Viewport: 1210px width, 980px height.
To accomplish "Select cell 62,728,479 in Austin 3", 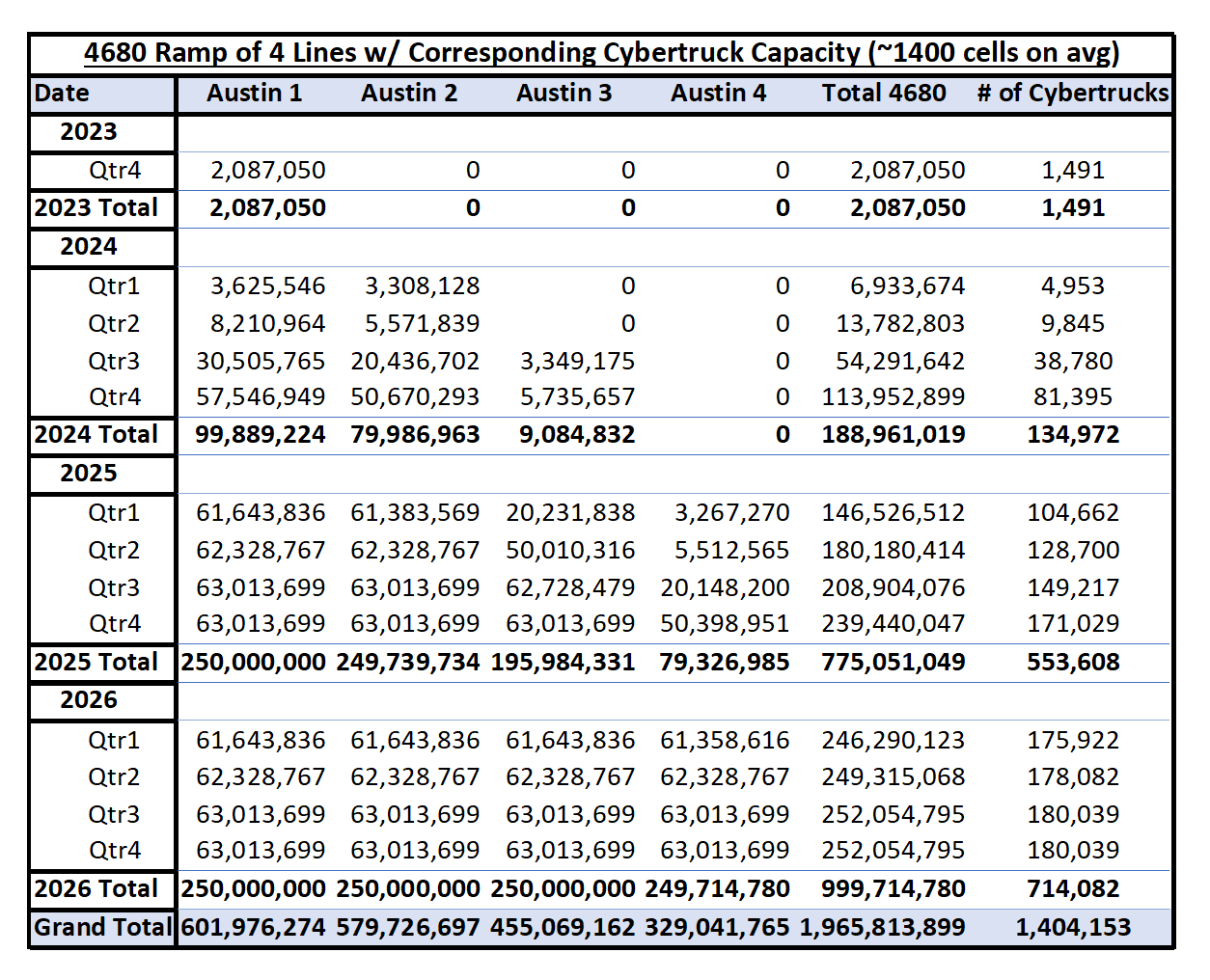I will 570,588.
